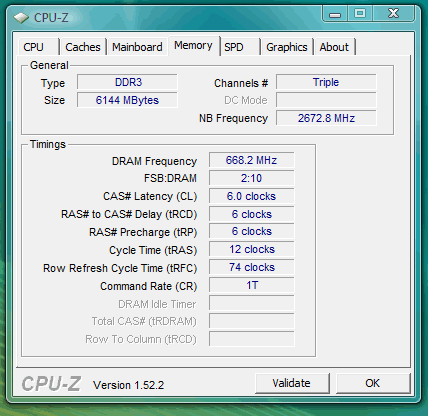Image resolution: width=428 pixels, height=416 pixels.
Task: Click the empty DC Mode field
Action: [326, 100]
